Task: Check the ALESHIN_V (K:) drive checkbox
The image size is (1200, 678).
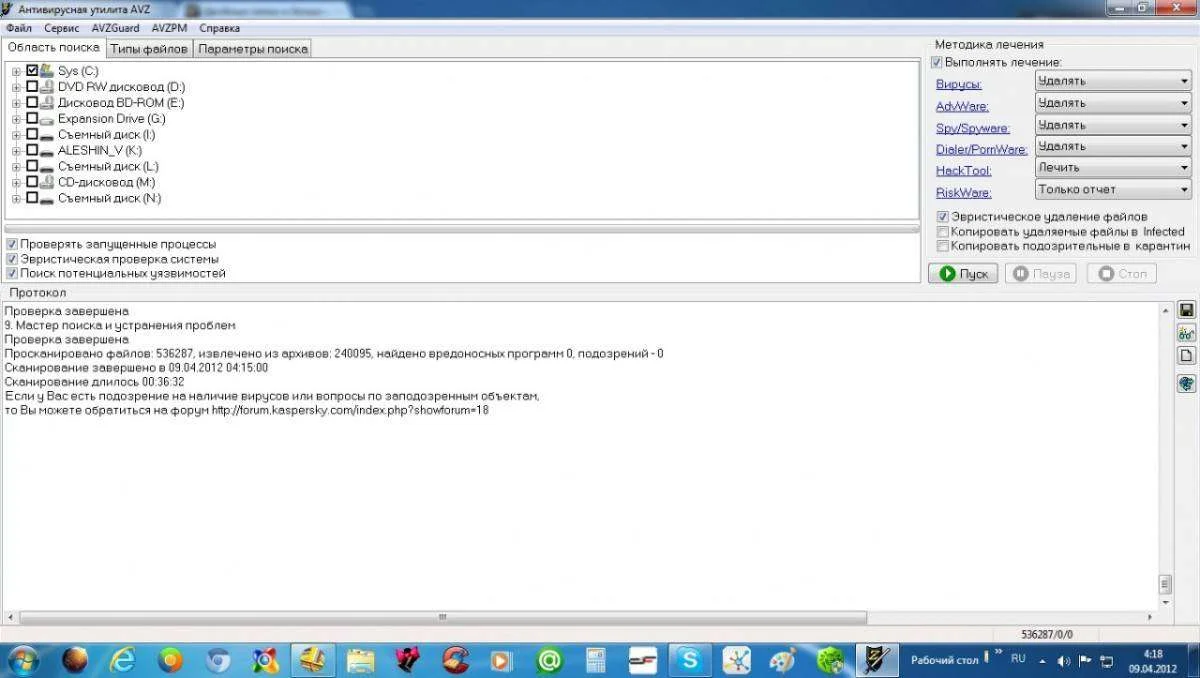Action: tap(32, 150)
